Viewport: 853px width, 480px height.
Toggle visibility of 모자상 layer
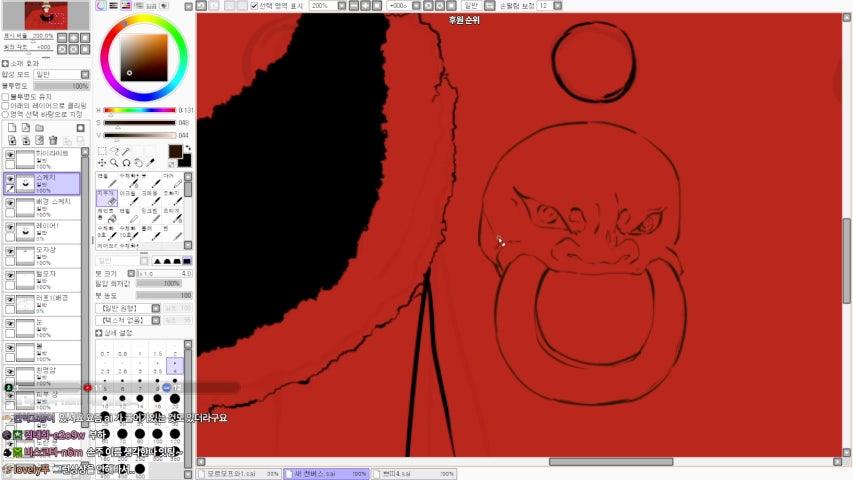10,251
